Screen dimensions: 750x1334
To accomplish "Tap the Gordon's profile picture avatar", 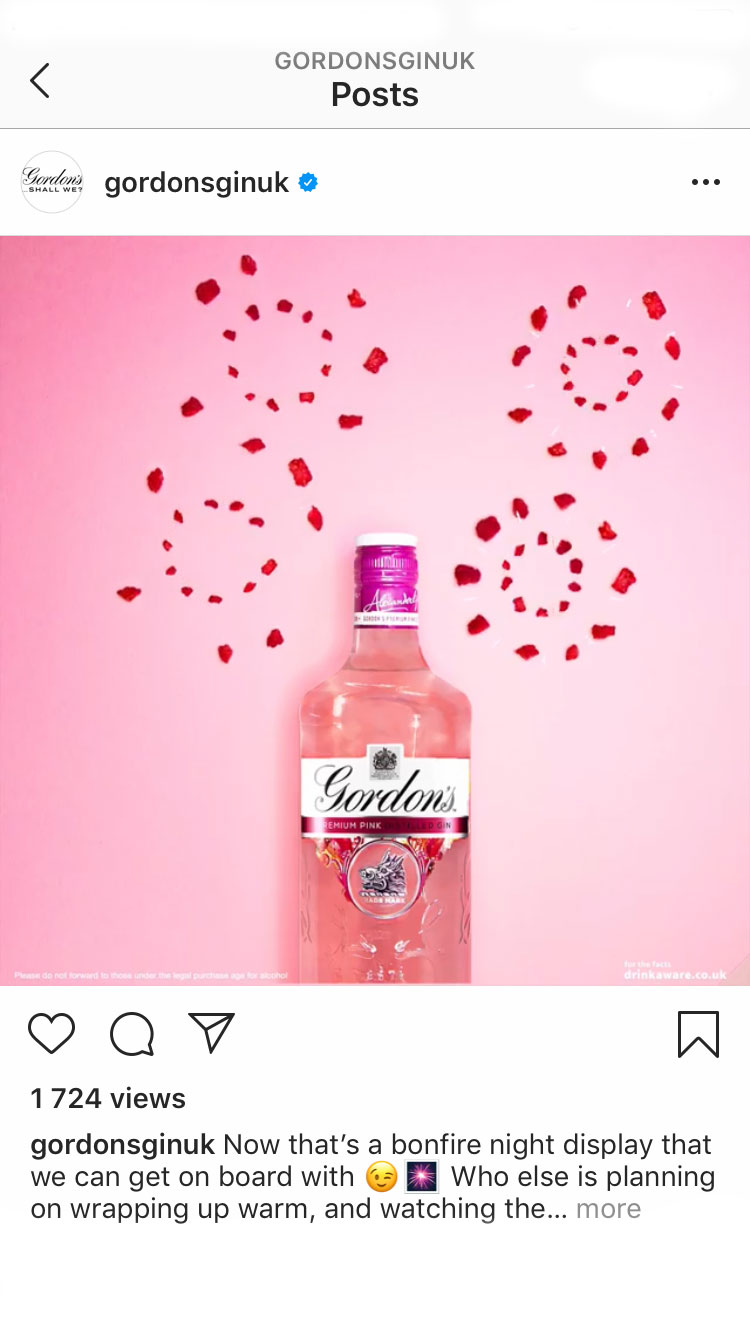I will pos(52,182).
